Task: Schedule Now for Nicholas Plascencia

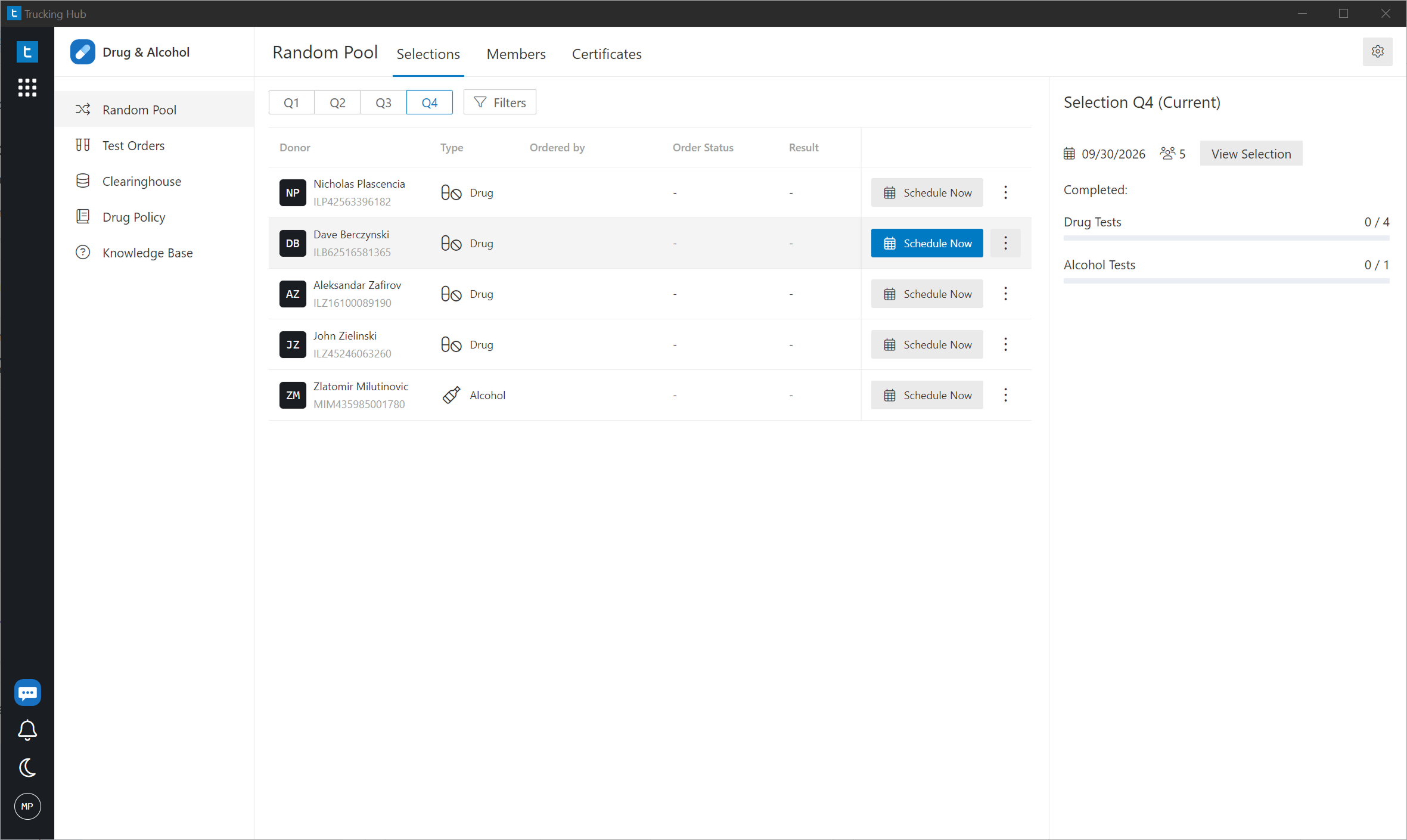Action: click(x=927, y=192)
